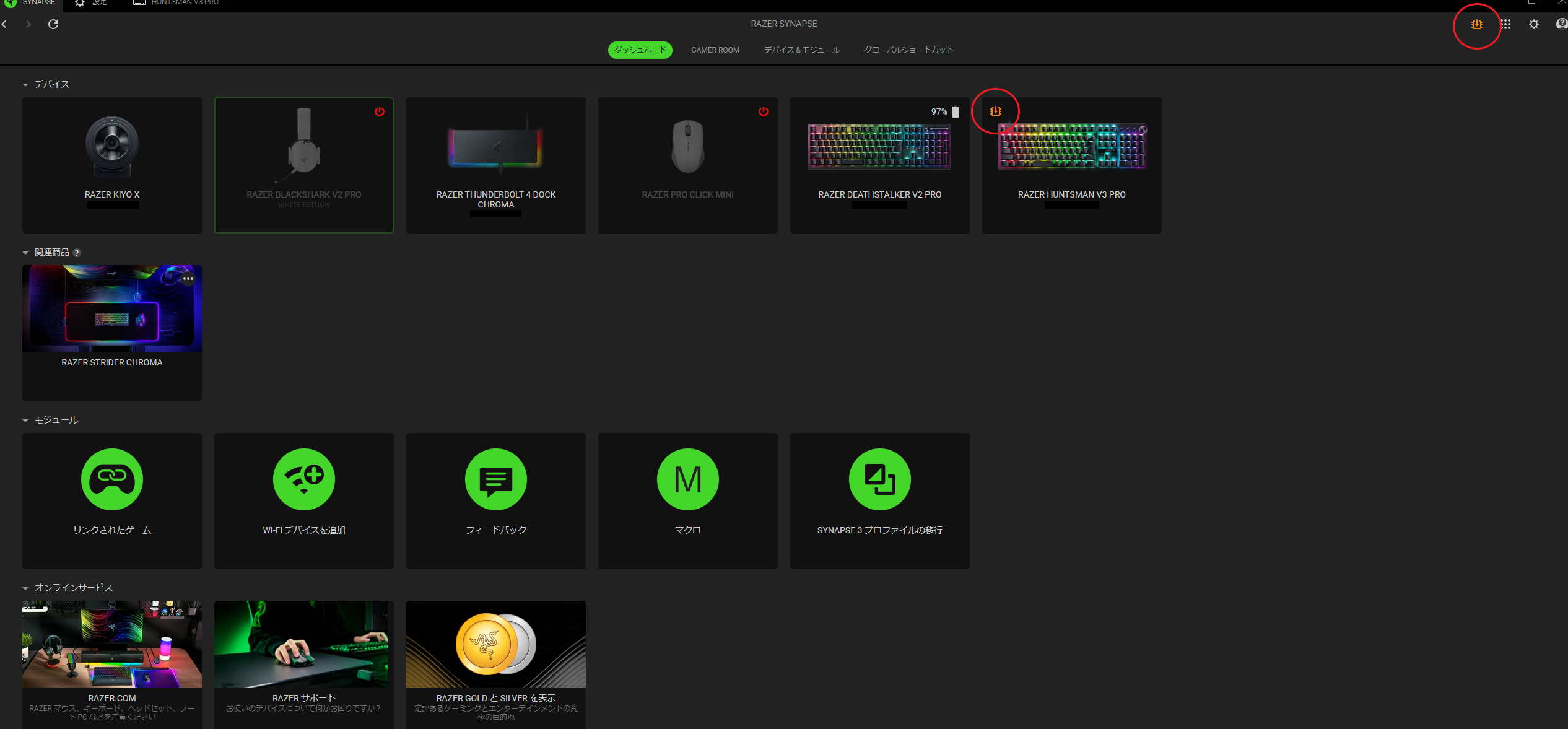Click the DeathStalker V2 Pro battery indicator

pyautogui.click(x=956, y=111)
